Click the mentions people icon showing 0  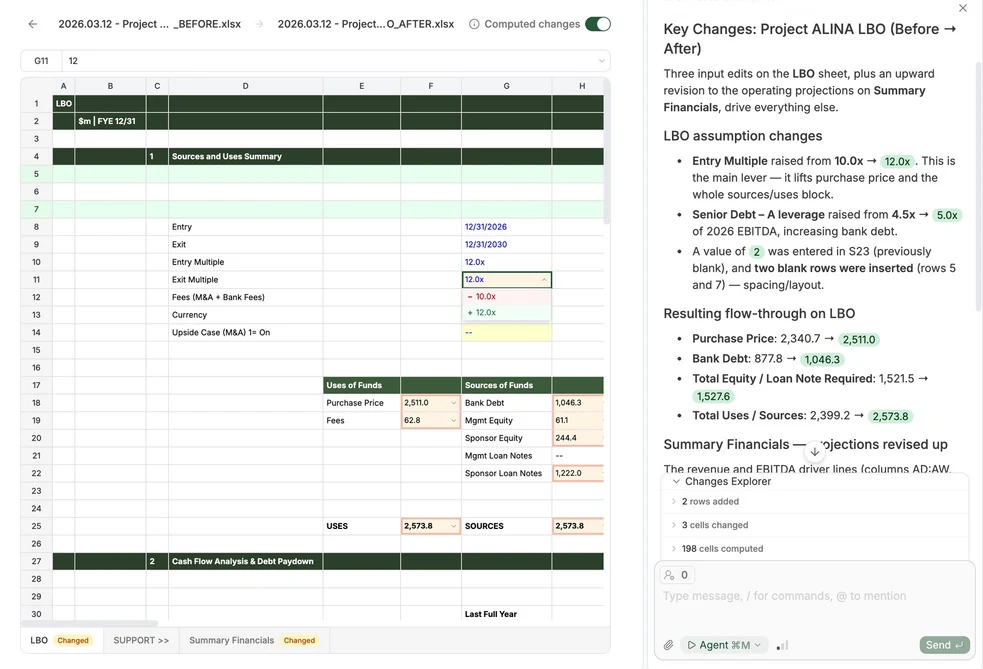pos(676,575)
